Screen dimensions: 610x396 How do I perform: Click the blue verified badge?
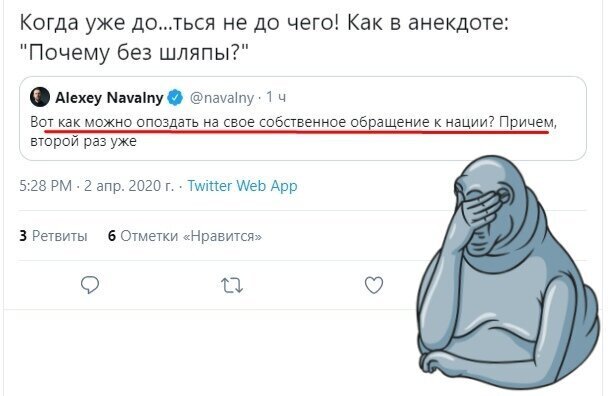point(175,97)
